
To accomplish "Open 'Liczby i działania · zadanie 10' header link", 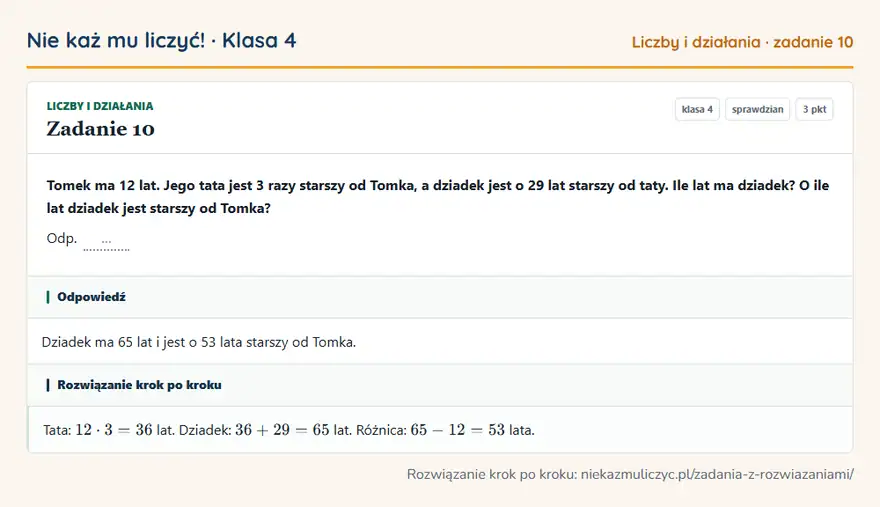I will (742, 42).
